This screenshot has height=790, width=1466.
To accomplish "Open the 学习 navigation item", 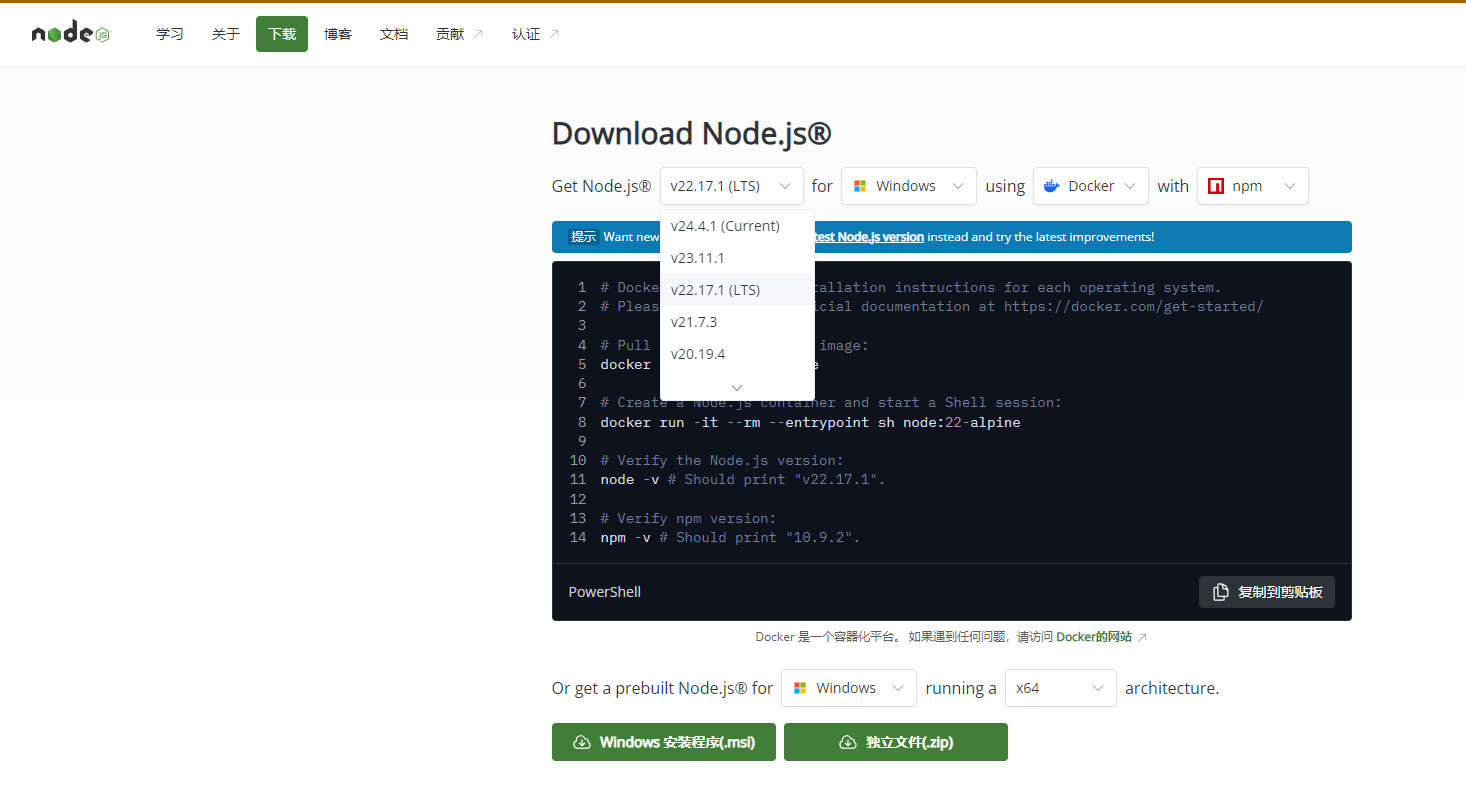I will pos(170,34).
